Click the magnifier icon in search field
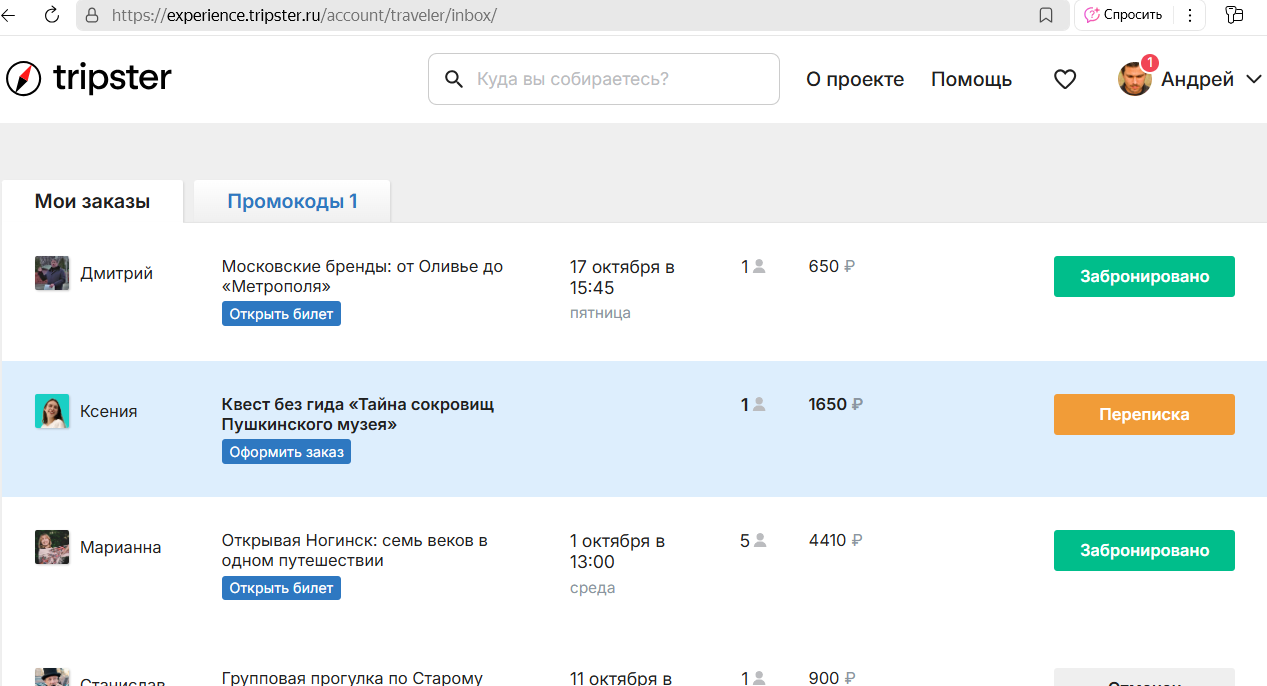Viewport: 1267px width, 686px height. coord(454,79)
